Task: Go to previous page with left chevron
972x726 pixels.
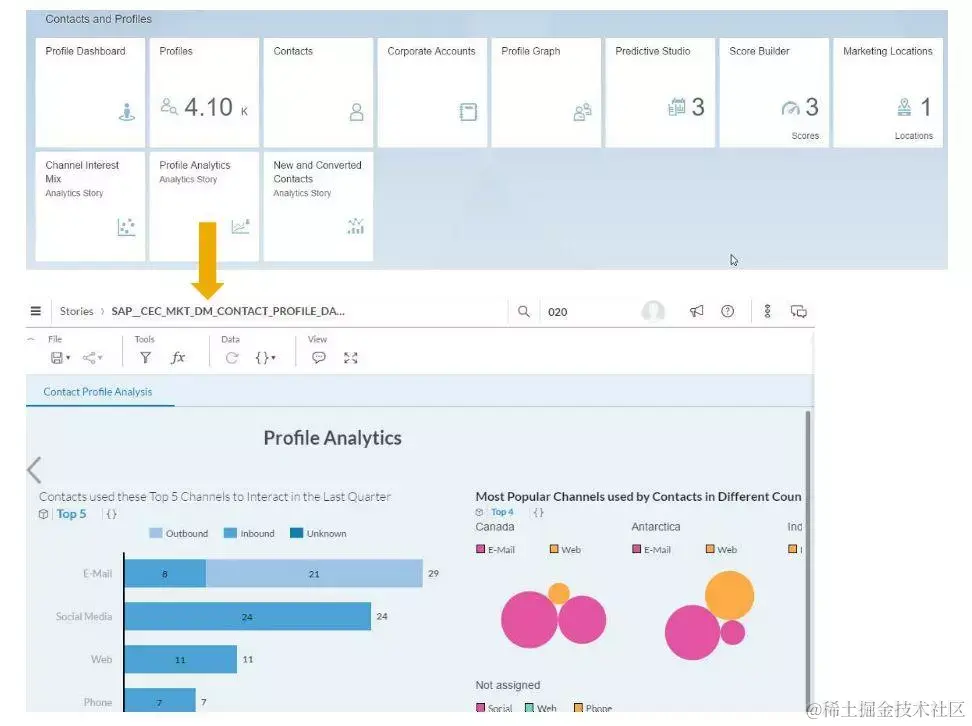Action: (x=35, y=470)
